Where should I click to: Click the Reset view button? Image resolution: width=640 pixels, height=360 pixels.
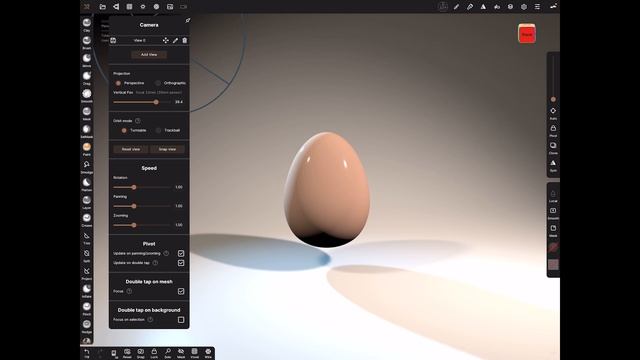(x=131, y=149)
